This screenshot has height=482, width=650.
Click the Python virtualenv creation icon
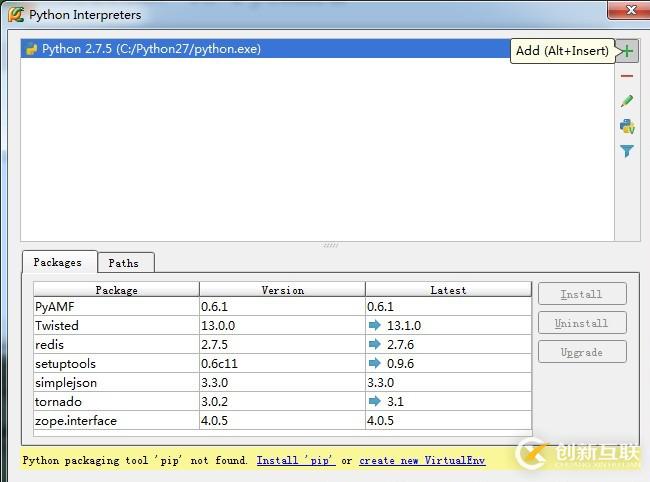pyautogui.click(x=627, y=126)
